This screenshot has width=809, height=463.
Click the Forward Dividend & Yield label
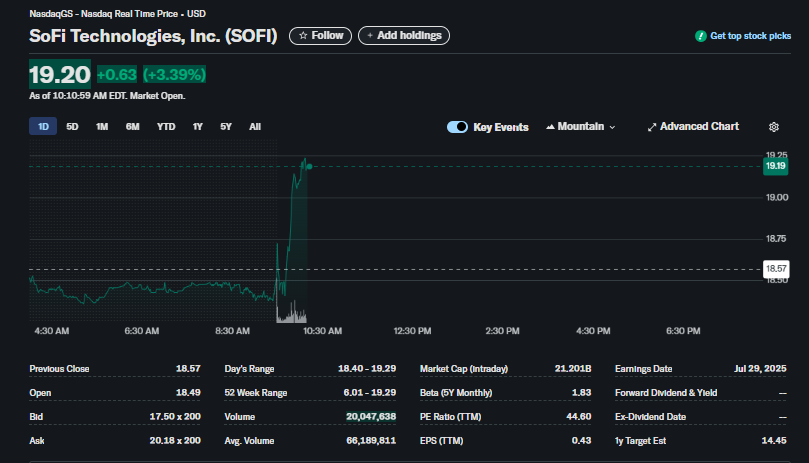[666, 393]
